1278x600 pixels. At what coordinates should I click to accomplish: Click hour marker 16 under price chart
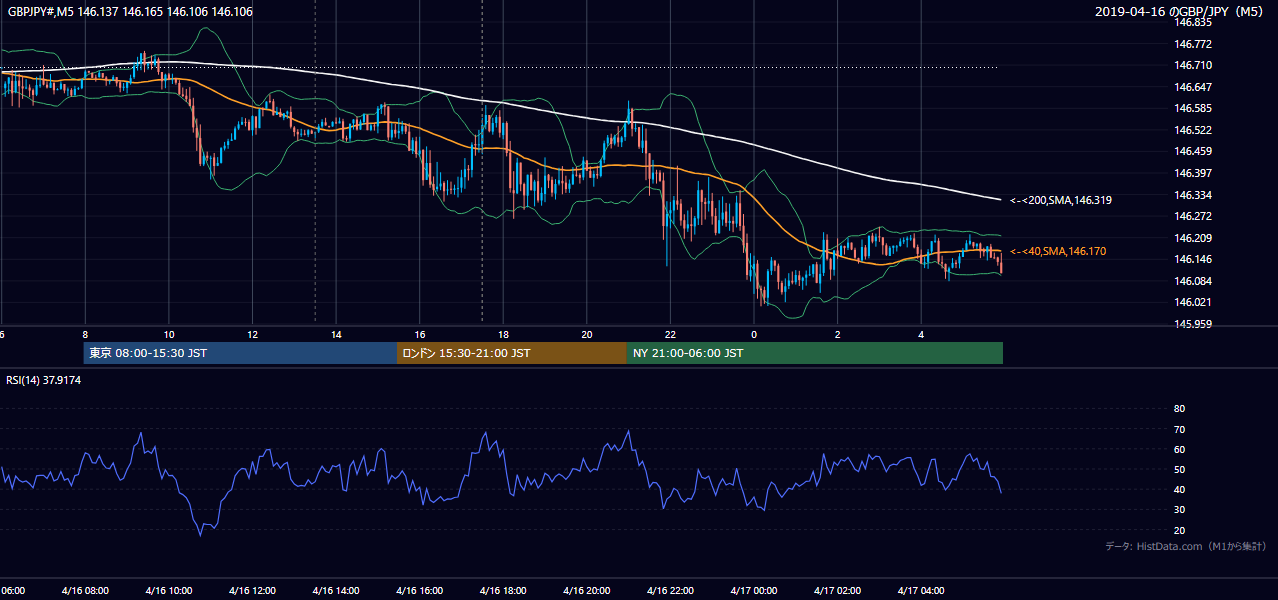[420, 334]
